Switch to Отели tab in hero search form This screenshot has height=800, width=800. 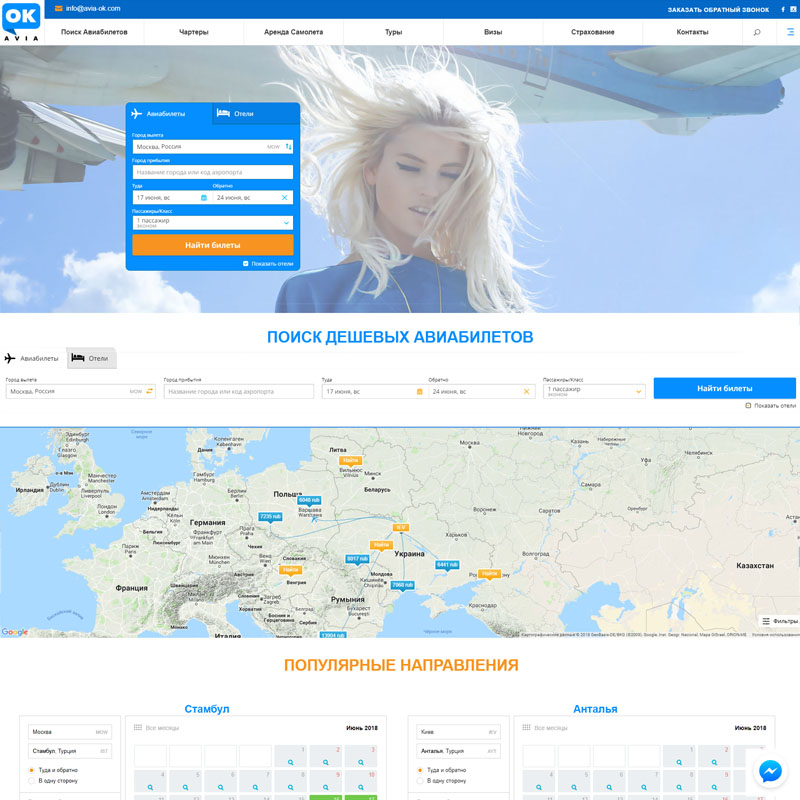[x=256, y=114]
